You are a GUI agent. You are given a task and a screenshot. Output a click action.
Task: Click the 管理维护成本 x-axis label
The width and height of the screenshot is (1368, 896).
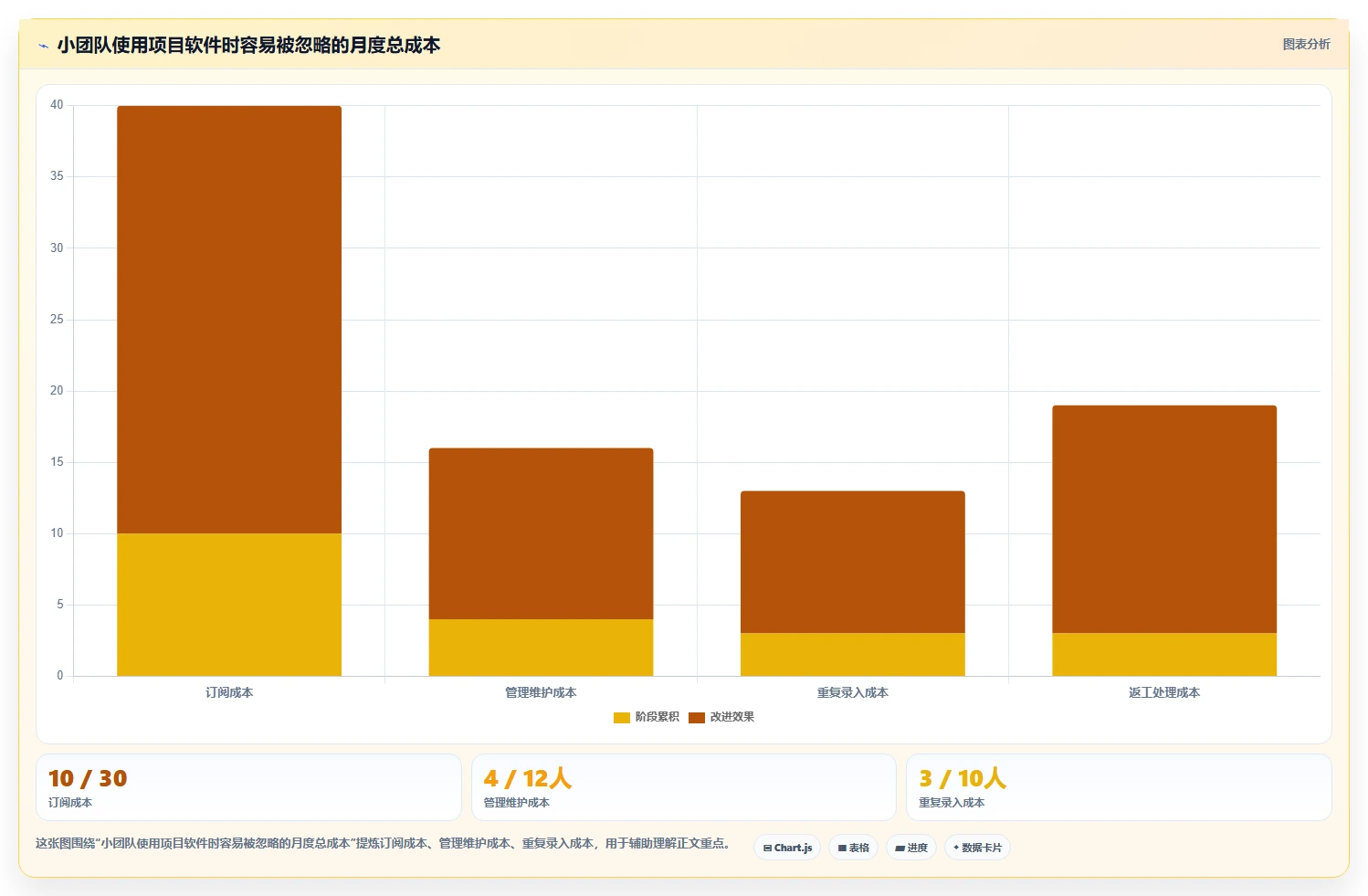pyautogui.click(x=541, y=692)
